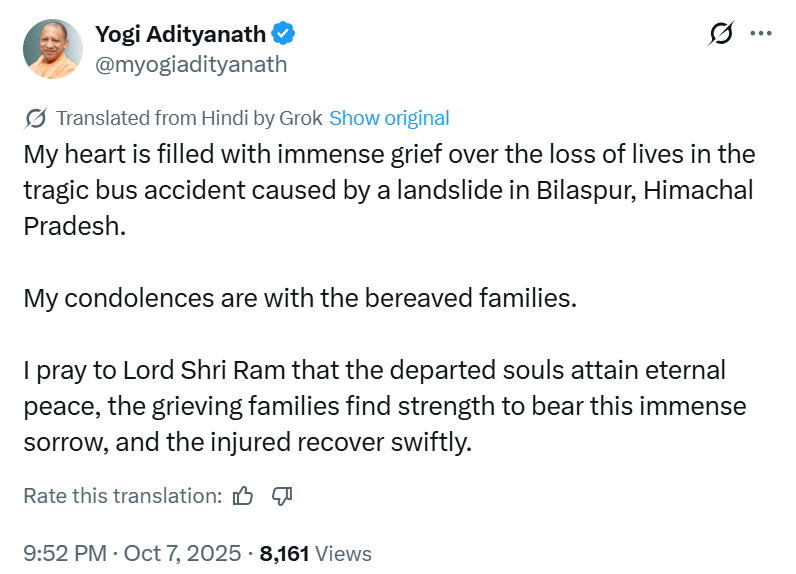Viewport: 796px width, 574px height.
Task: Click the Grok icon at top right
Action: click(x=720, y=34)
